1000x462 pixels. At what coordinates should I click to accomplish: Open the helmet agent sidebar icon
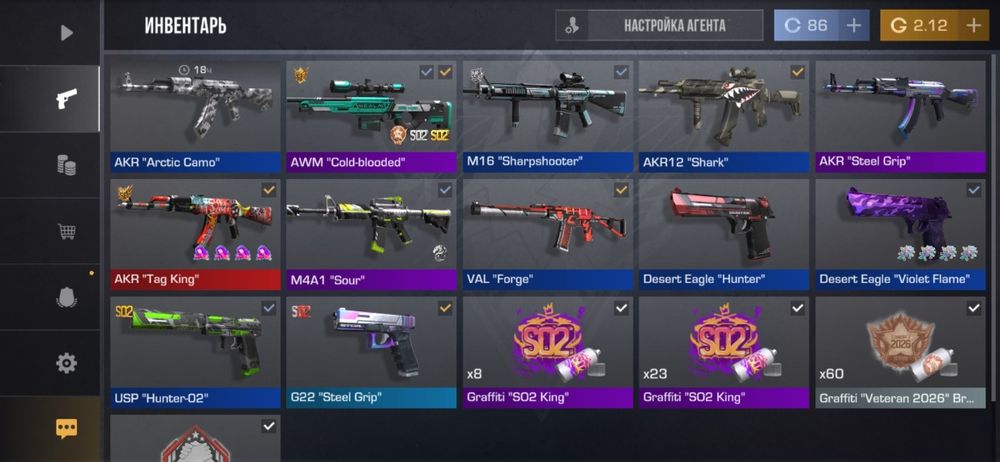click(66, 297)
